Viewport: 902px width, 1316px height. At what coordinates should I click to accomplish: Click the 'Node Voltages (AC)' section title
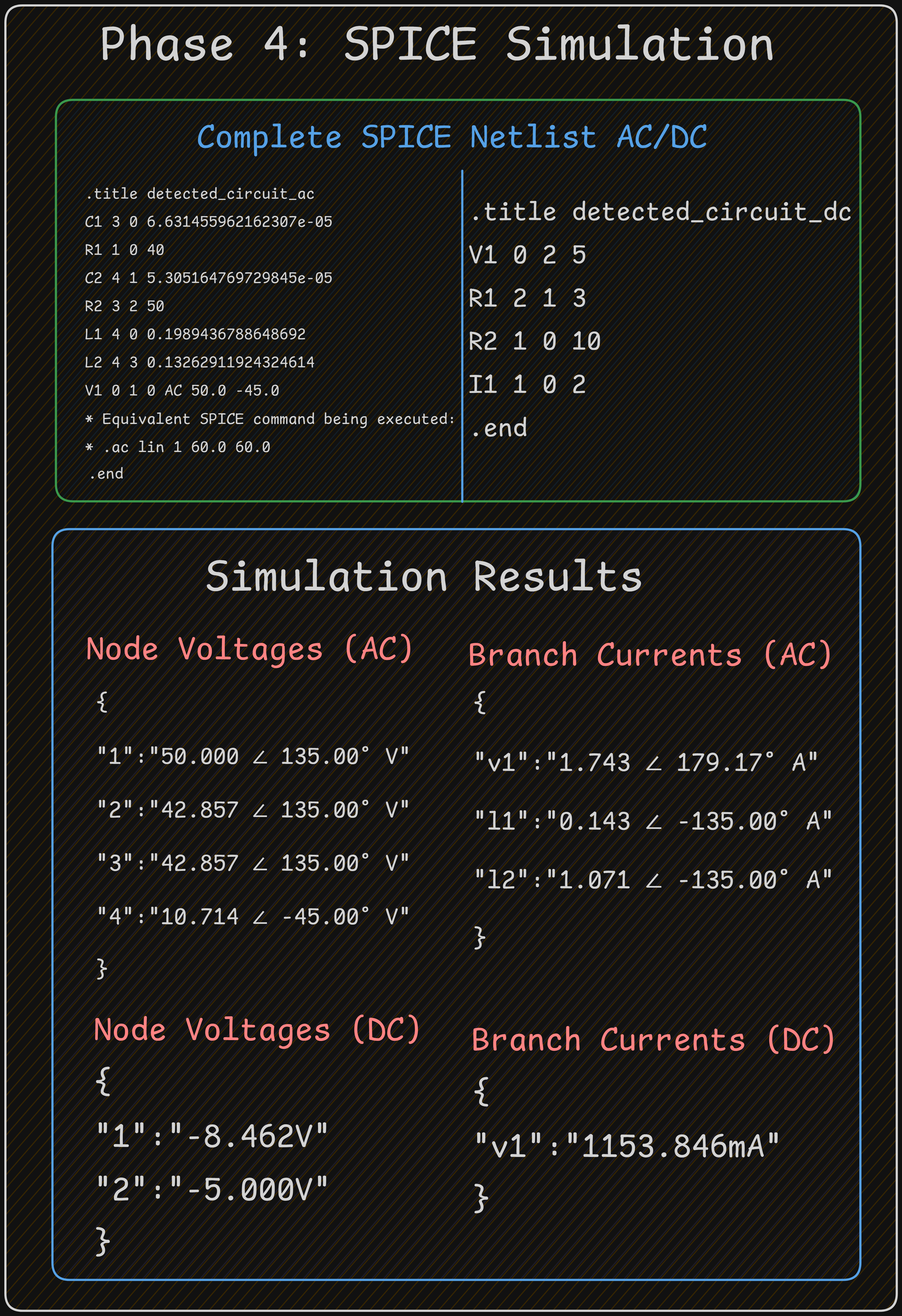point(249,648)
